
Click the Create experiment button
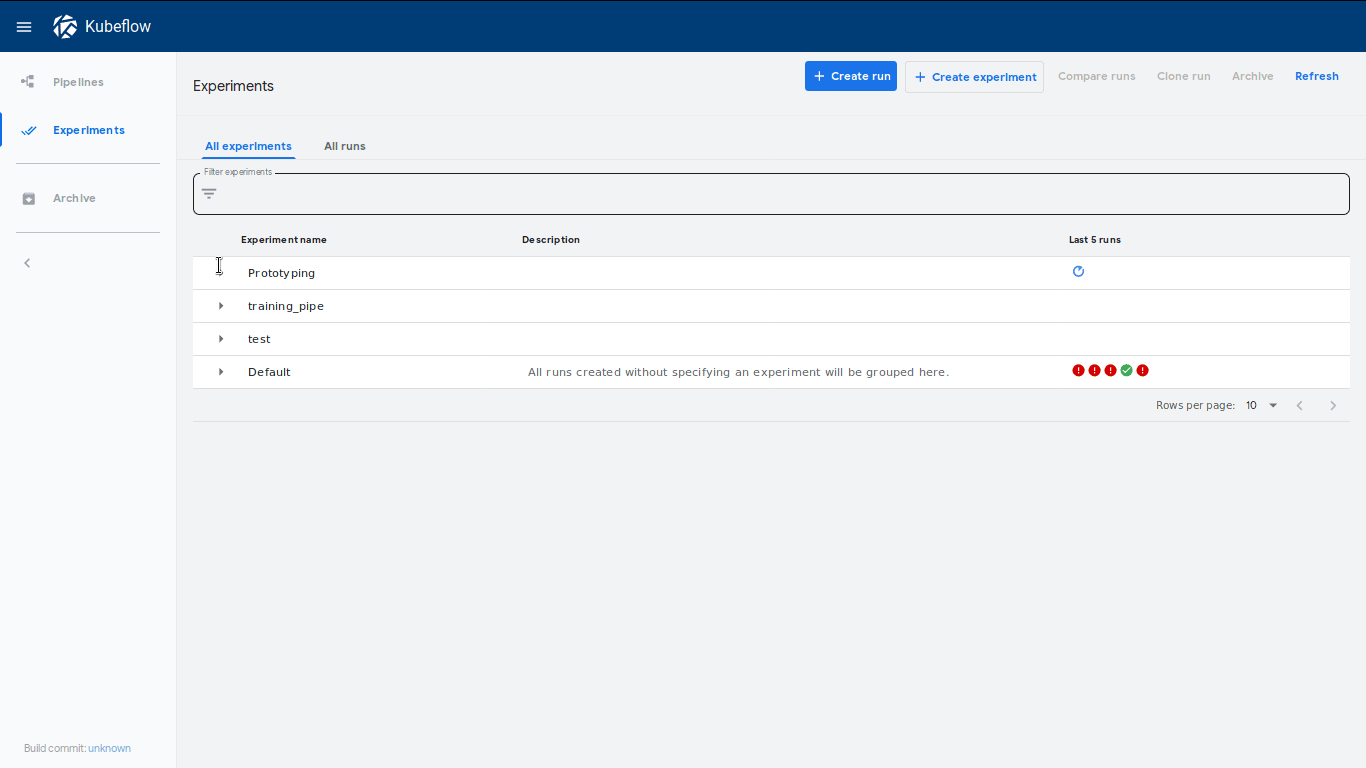[x=974, y=77]
